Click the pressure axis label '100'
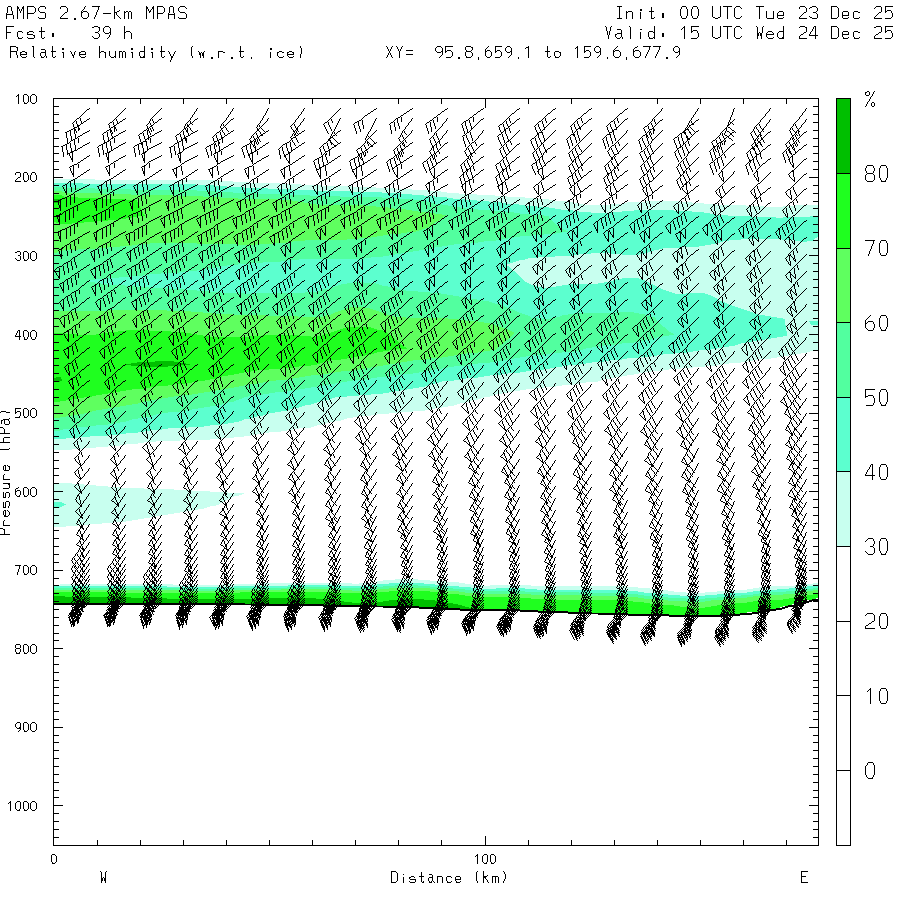900x900 pixels. [x=26, y=99]
